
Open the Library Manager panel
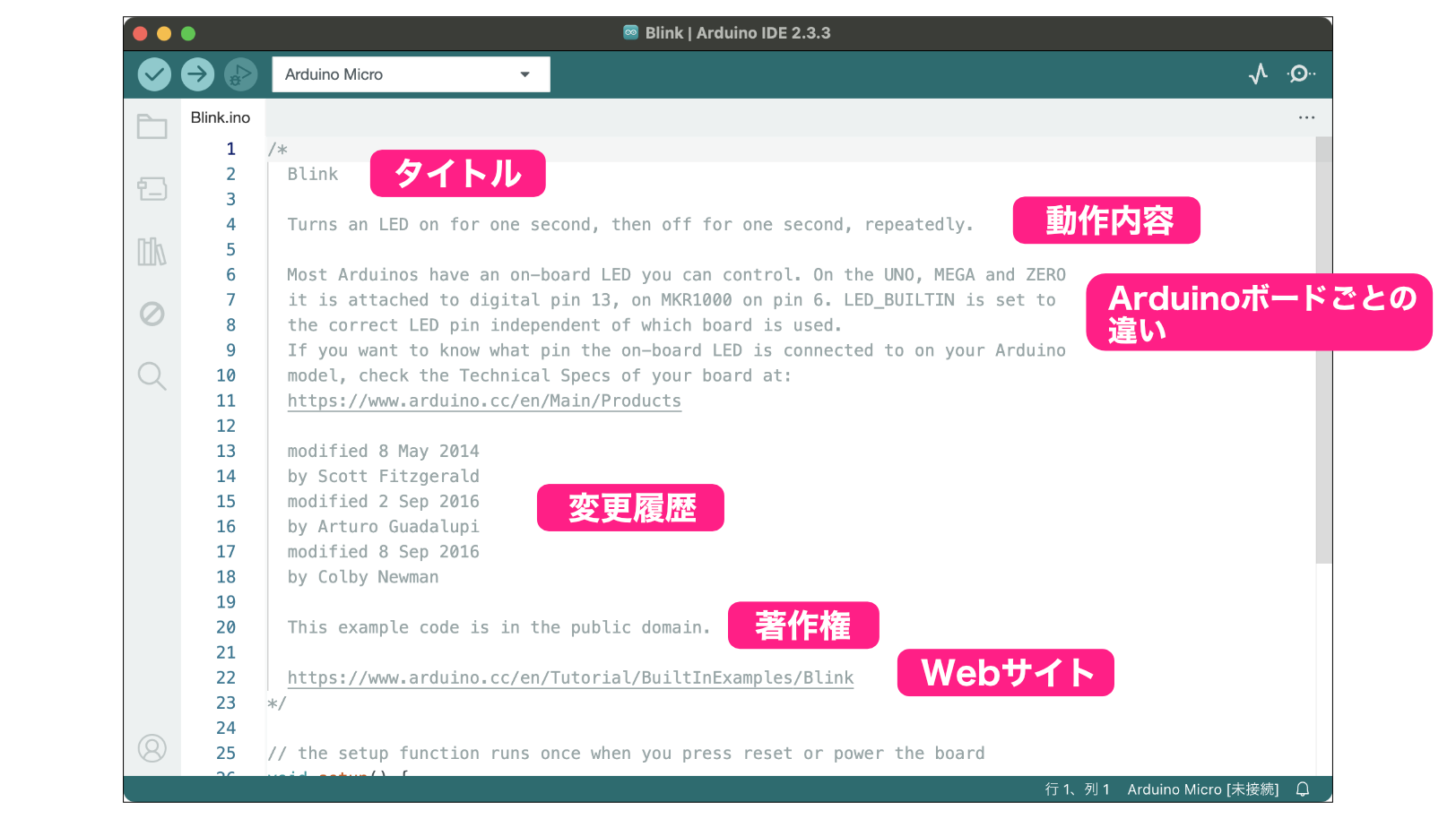tap(152, 252)
